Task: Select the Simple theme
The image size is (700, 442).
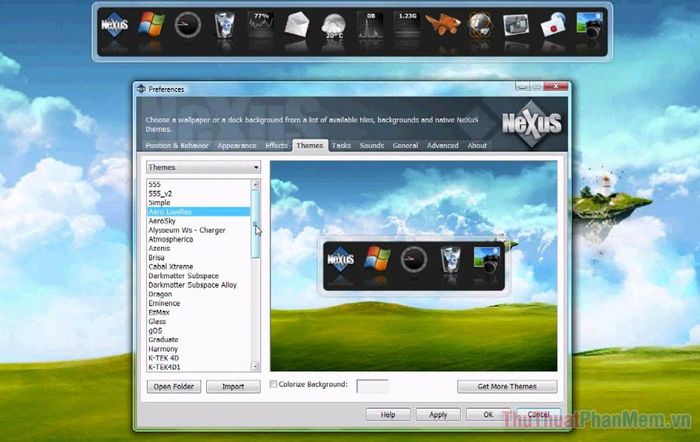Action: (198, 203)
